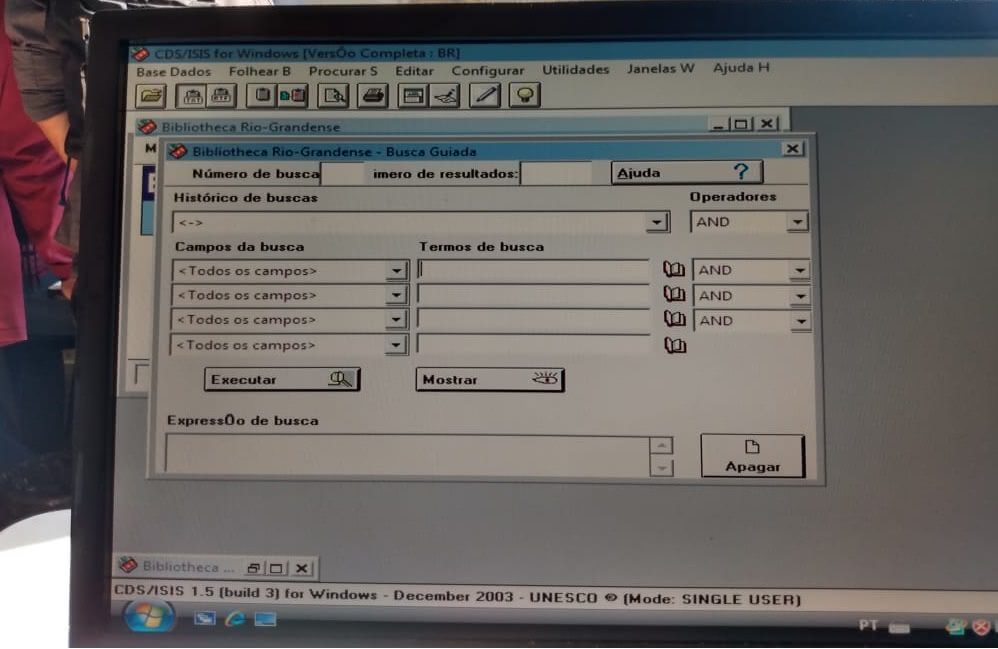The height and width of the screenshot is (649, 998).
Task: Click the expression box scroll down arrow
Action: 661,468
